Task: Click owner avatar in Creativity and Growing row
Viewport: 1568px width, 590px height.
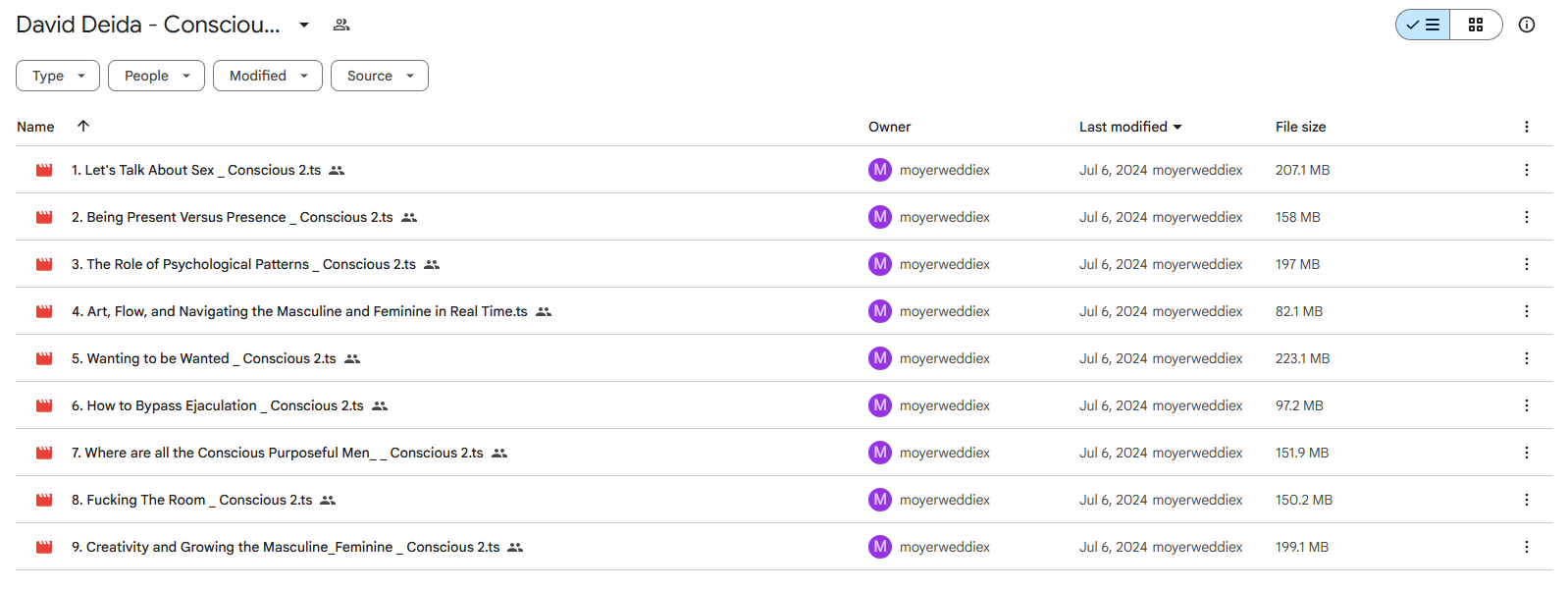Action: (x=880, y=547)
